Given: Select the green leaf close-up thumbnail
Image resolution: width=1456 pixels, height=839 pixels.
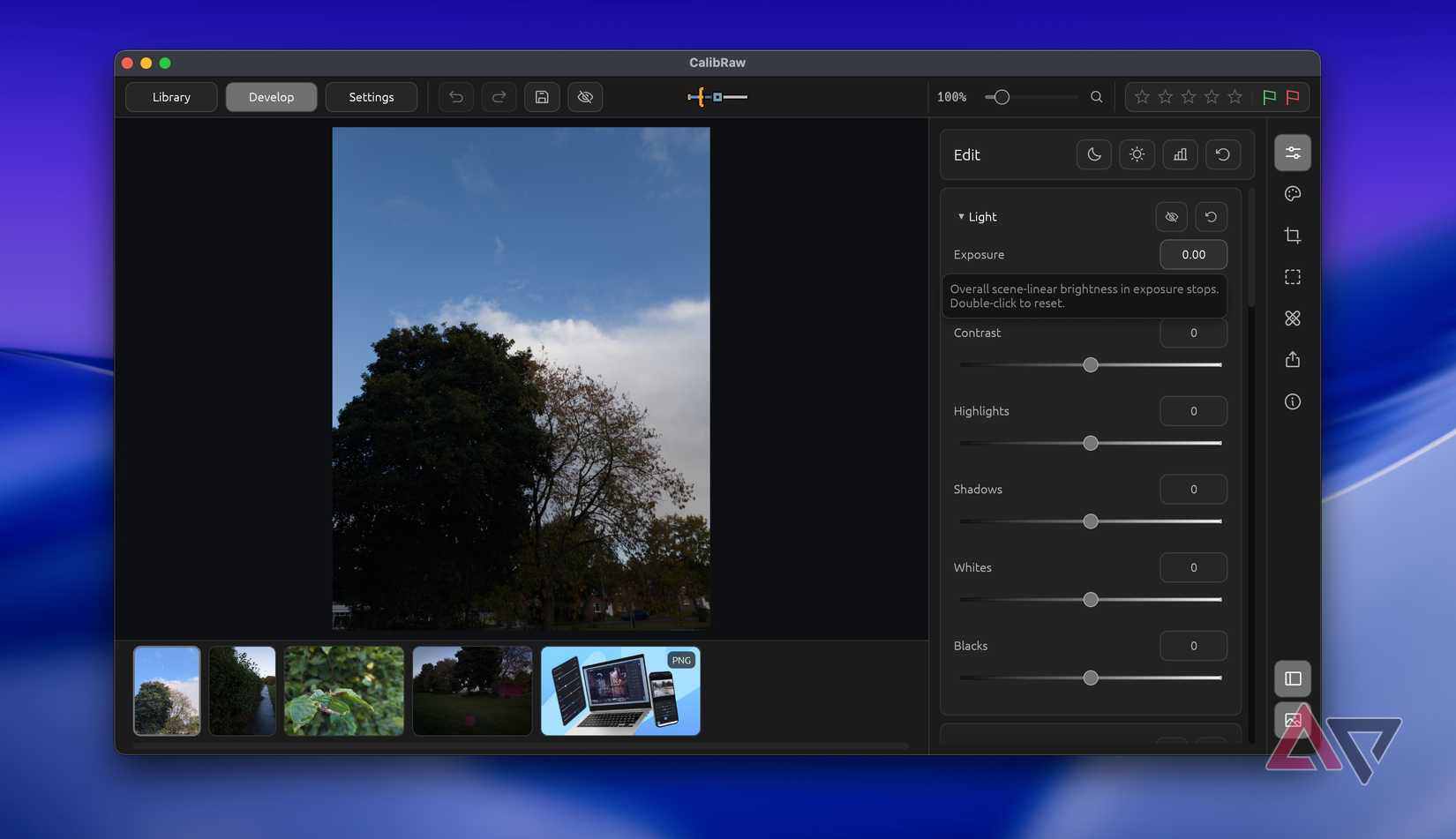Looking at the screenshot, I should (x=344, y=691).
